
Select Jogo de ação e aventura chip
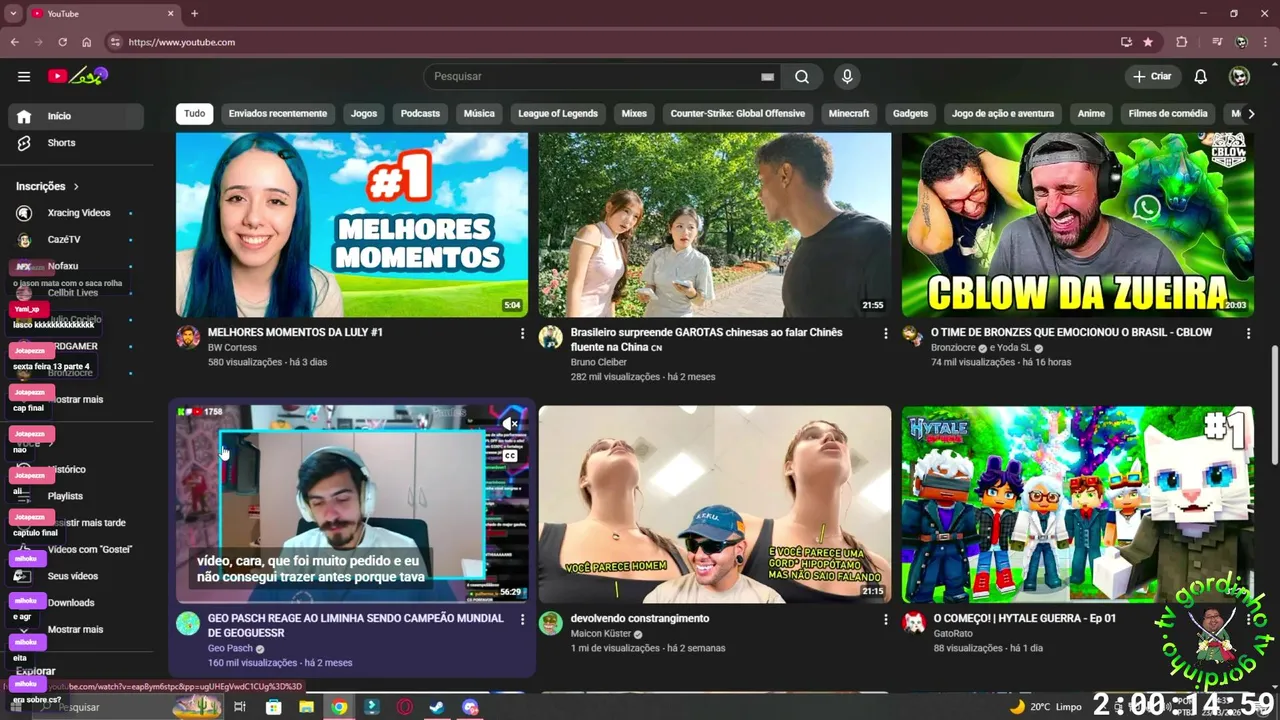1003,113
